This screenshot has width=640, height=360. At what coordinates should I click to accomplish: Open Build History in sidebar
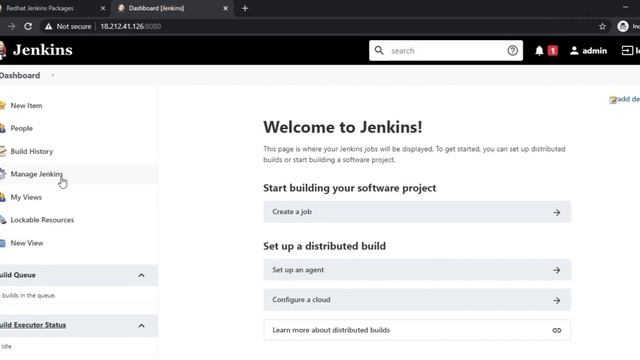click(x=32, y=151)
